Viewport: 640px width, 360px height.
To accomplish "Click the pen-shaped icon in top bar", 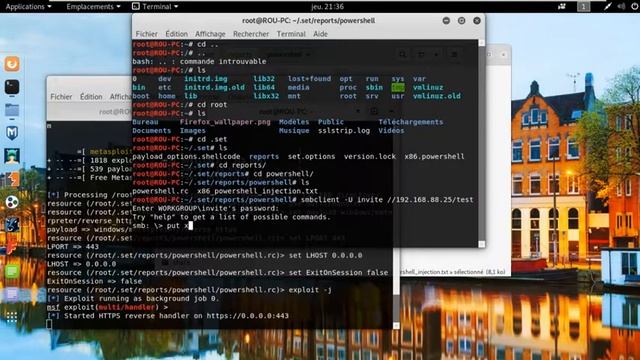I will tap(608, 7).
